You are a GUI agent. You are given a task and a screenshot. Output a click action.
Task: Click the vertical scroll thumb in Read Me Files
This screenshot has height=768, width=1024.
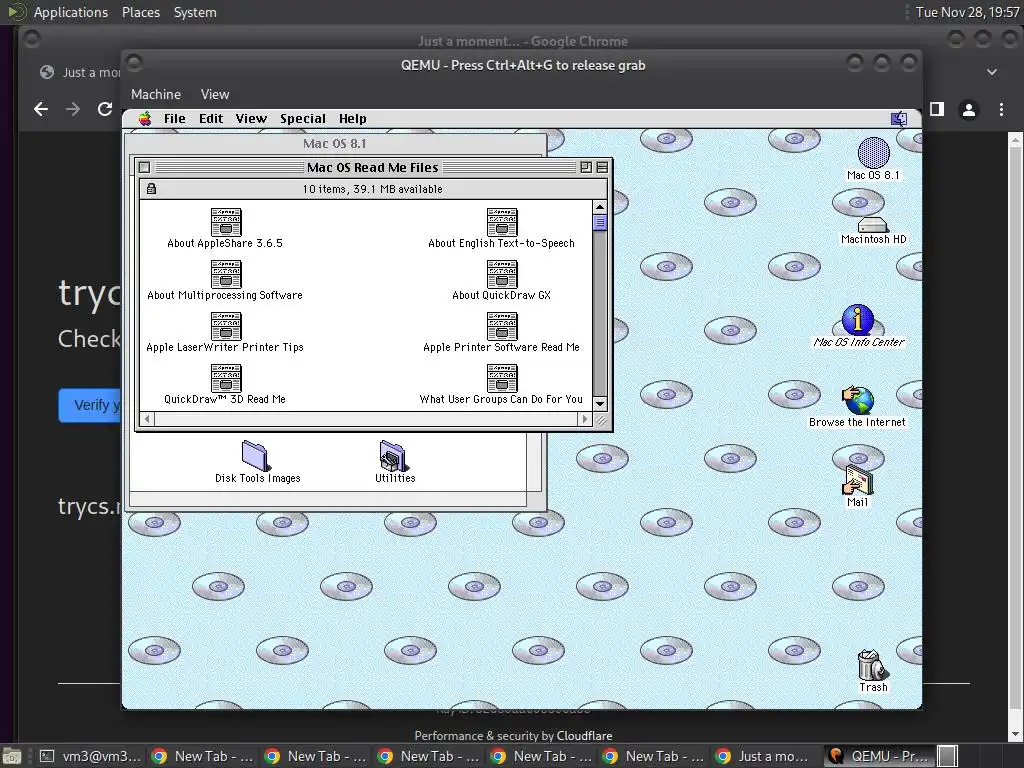(x=600, y=222)
